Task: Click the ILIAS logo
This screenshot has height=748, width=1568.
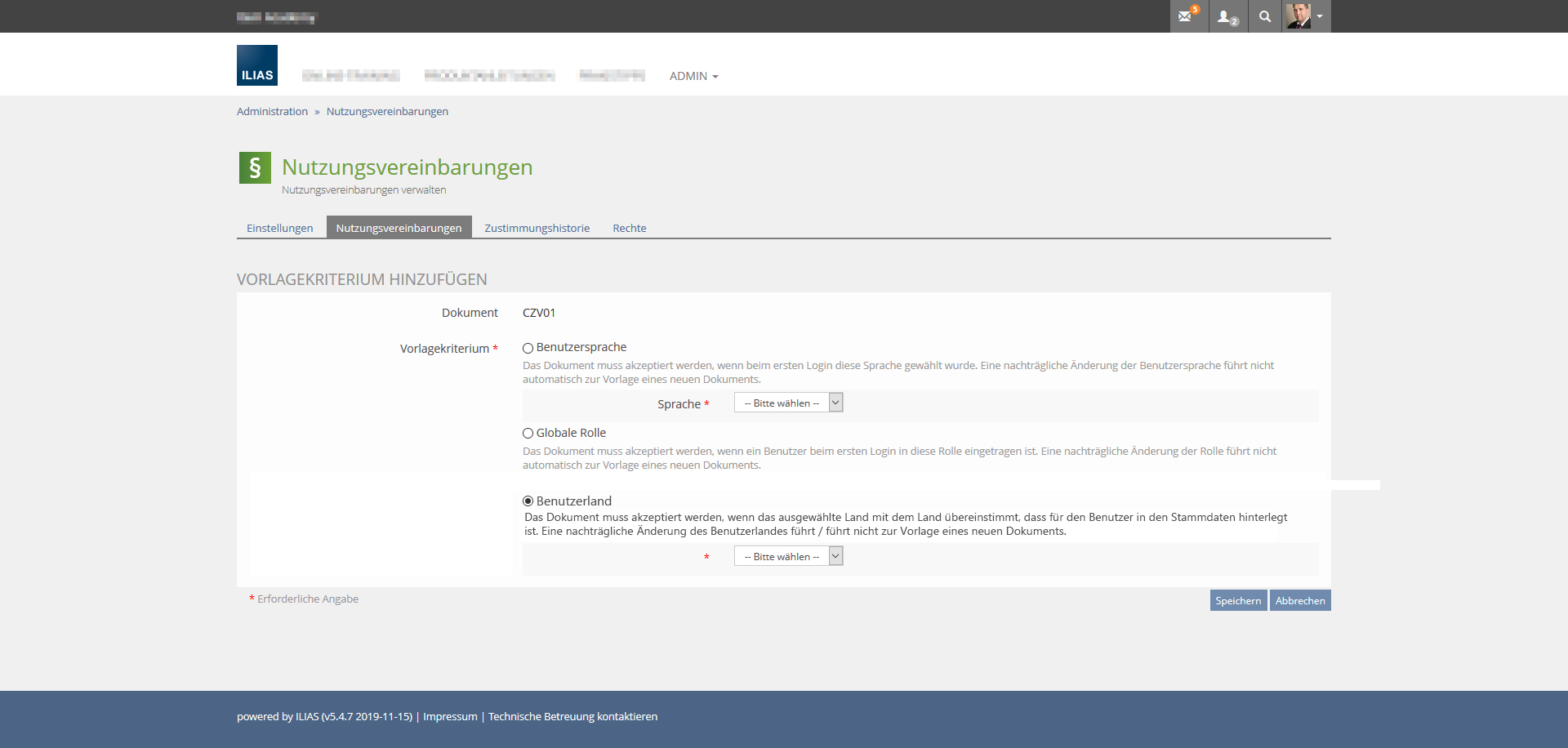Action: pyautogui.click(x=257, y=65)
